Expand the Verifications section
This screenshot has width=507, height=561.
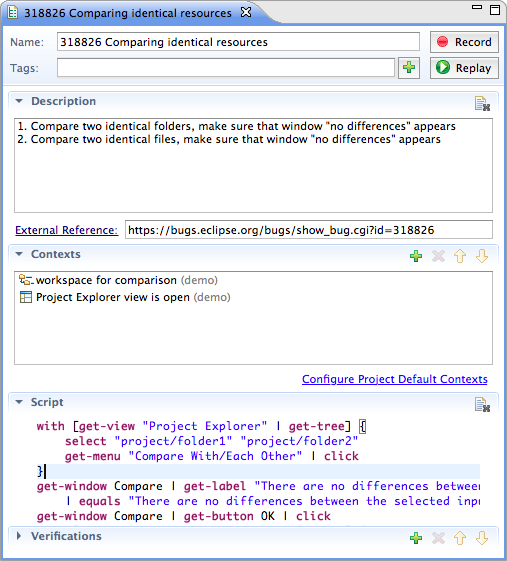click(19, 536)
